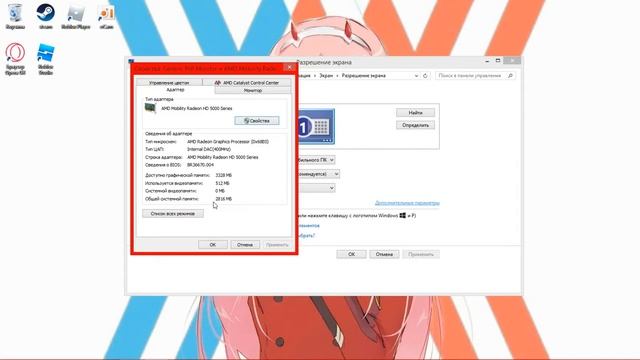Select the Адаптер tab

(x=176, y=90)
